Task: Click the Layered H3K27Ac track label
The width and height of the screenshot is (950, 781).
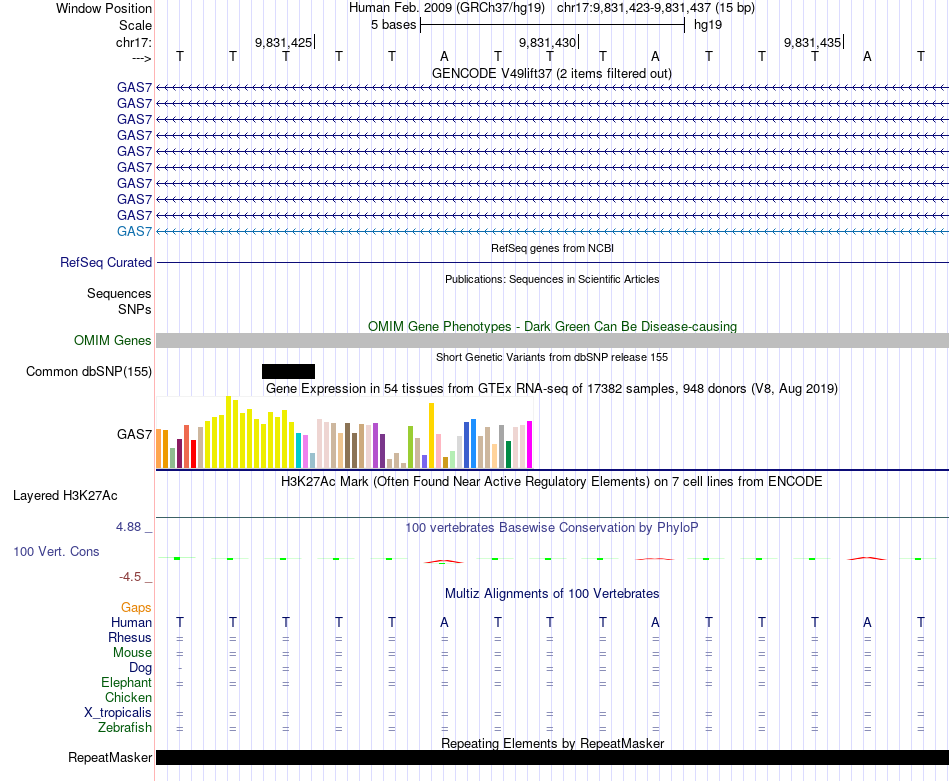Action: tap(65, 496)
